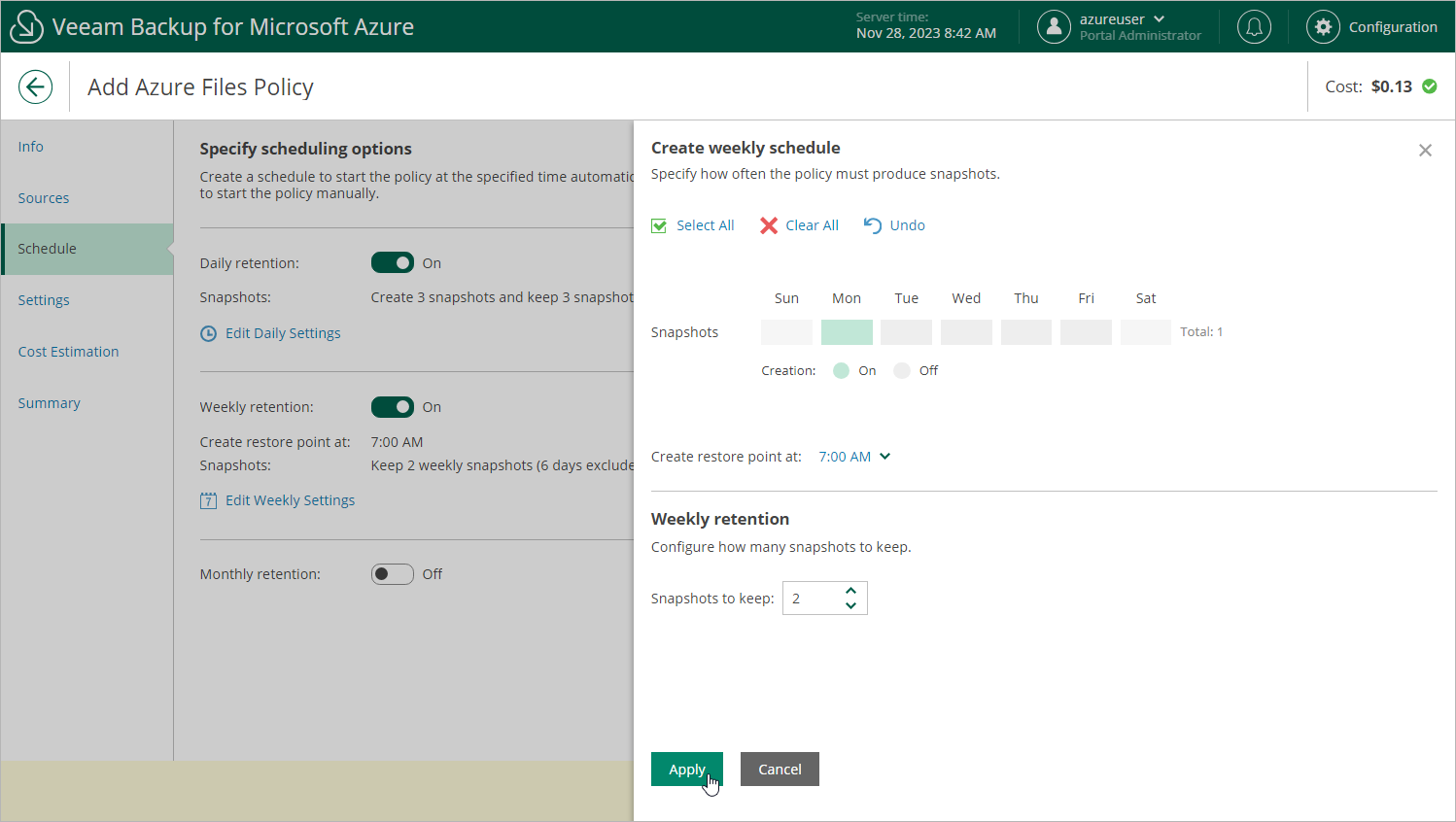Click the Portal Administrator role text
This screenshot has height=822, width=1456.
point(1140,36)
